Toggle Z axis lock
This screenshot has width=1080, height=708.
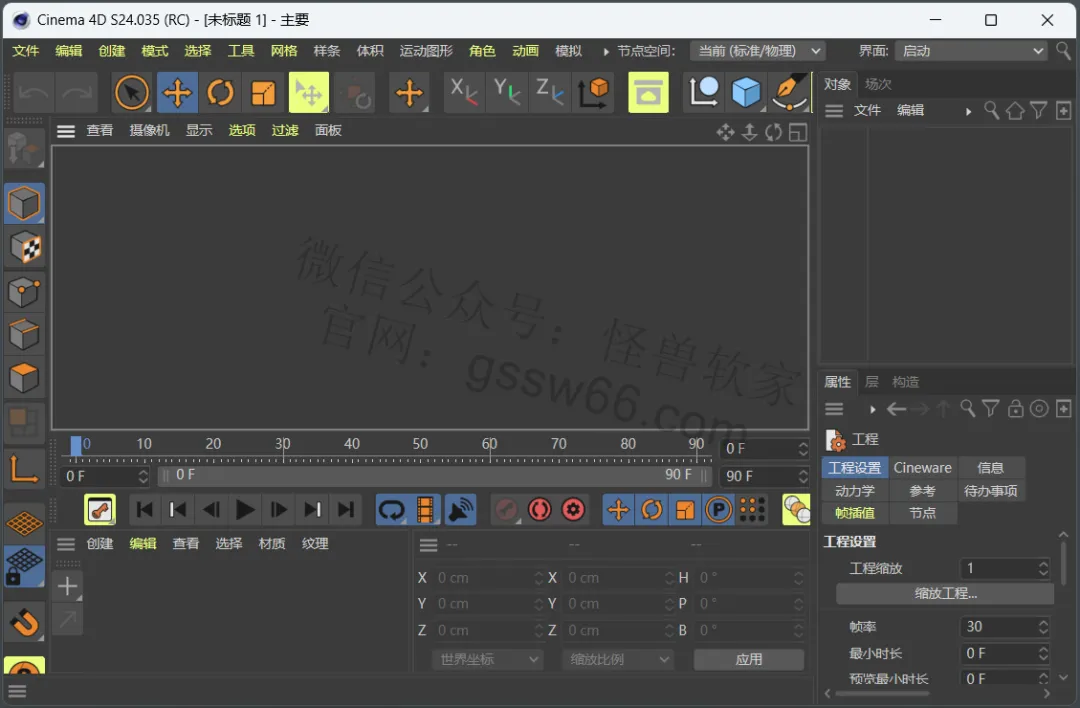point(550,92)
